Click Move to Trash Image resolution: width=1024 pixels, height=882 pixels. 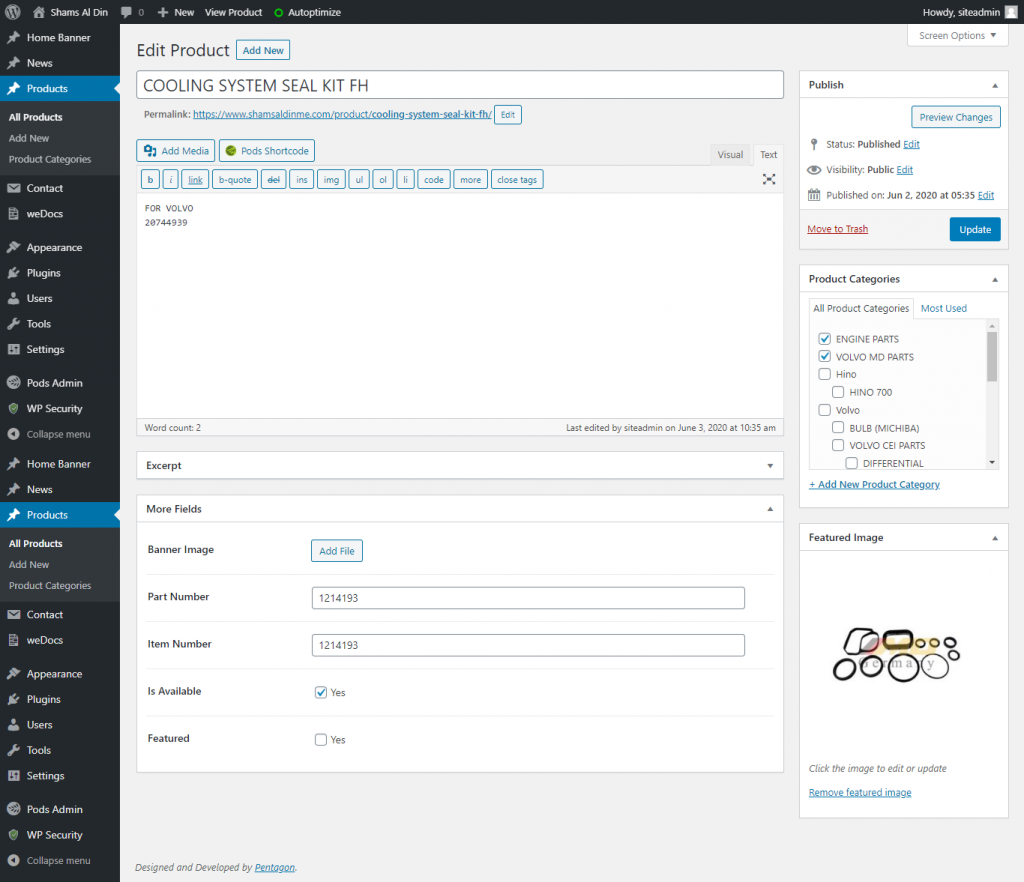837,229
